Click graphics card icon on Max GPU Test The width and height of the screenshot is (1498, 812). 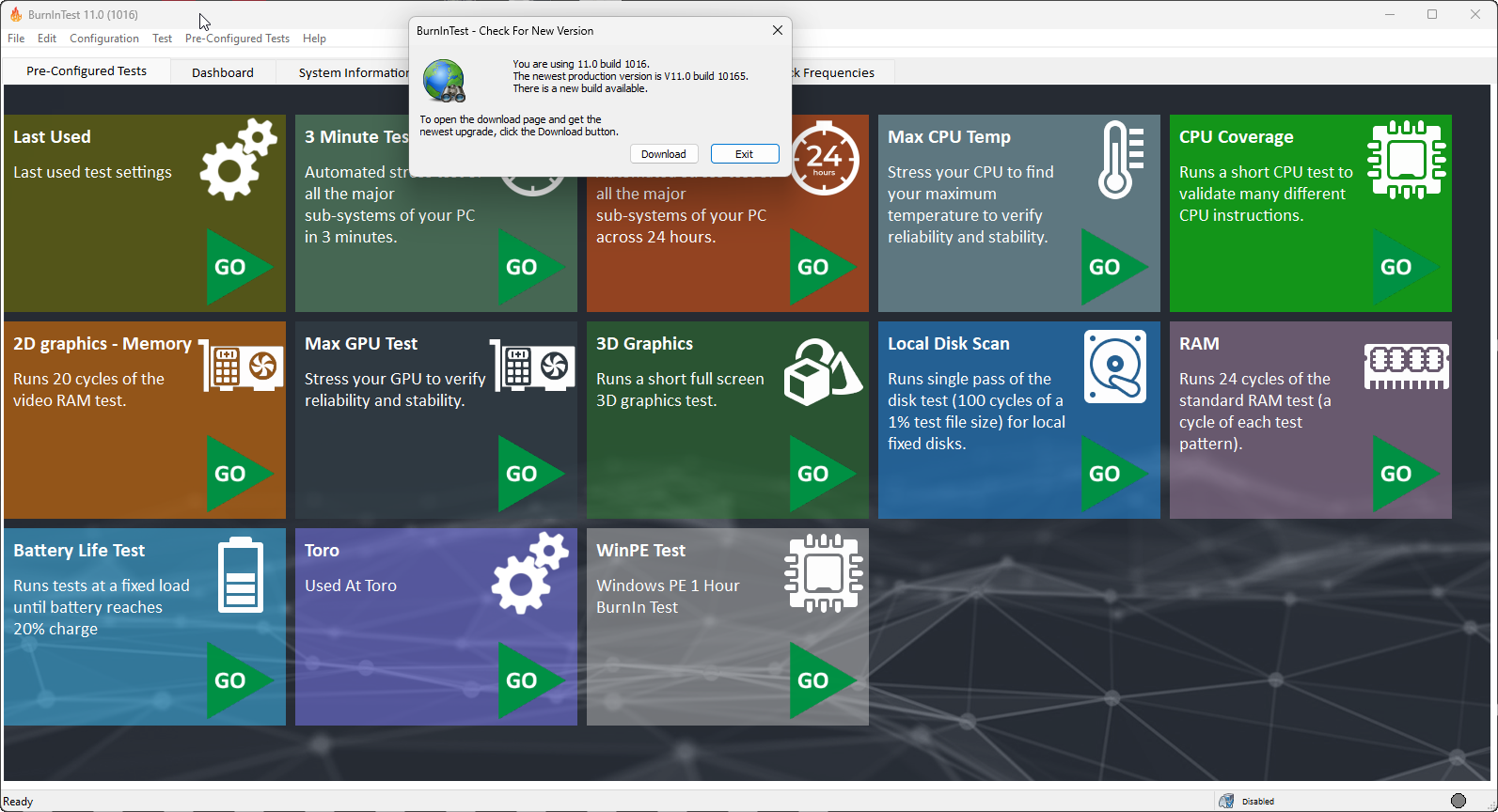(x=533, y=367)
